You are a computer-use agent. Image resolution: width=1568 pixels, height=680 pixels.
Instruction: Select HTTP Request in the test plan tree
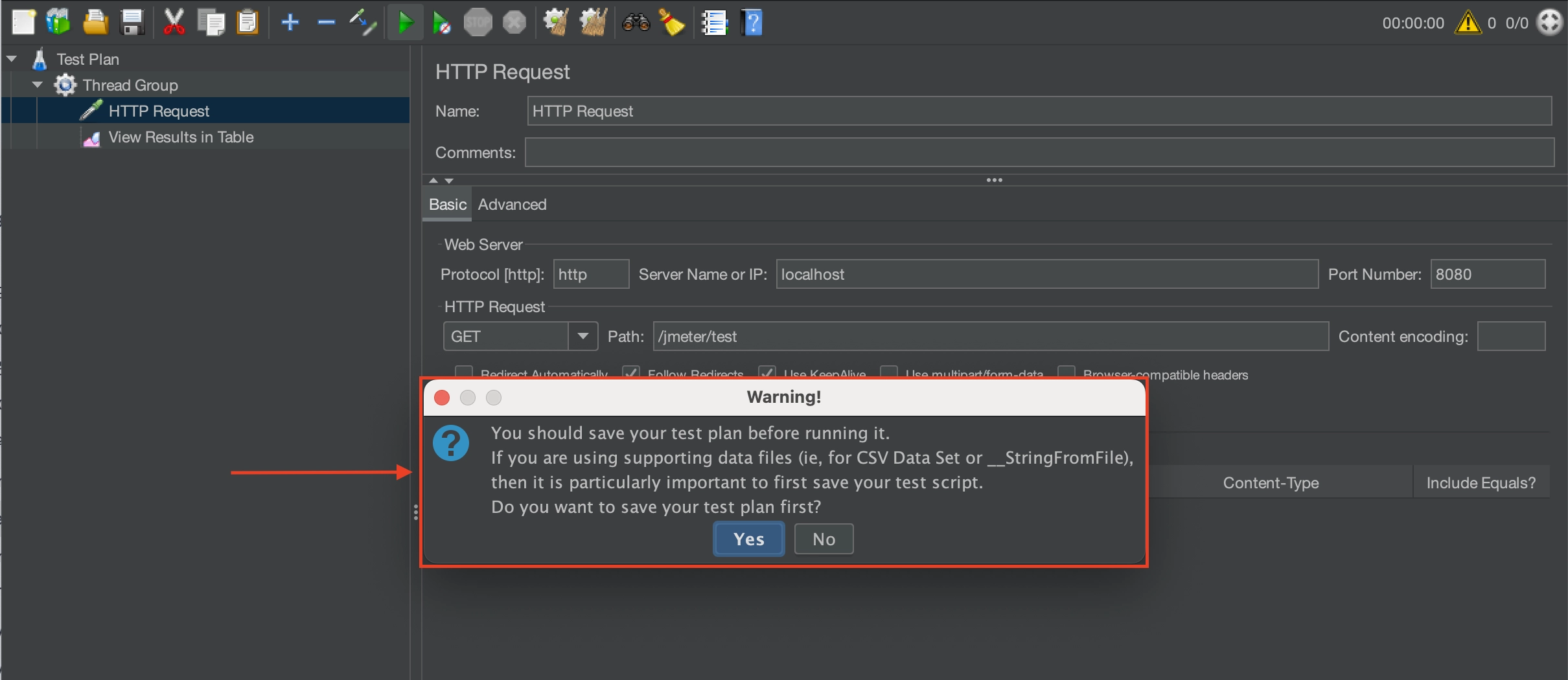pyautogui.click(x=159, y=111)
